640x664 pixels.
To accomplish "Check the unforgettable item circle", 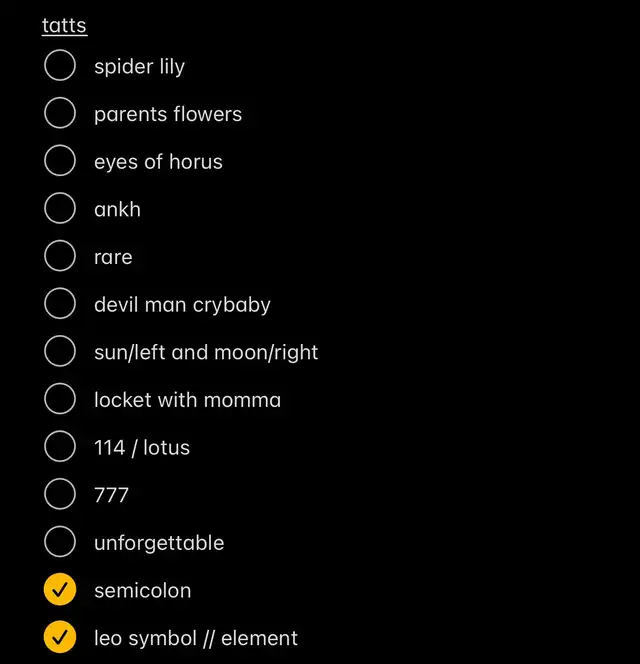I will [x=60, y=542].
